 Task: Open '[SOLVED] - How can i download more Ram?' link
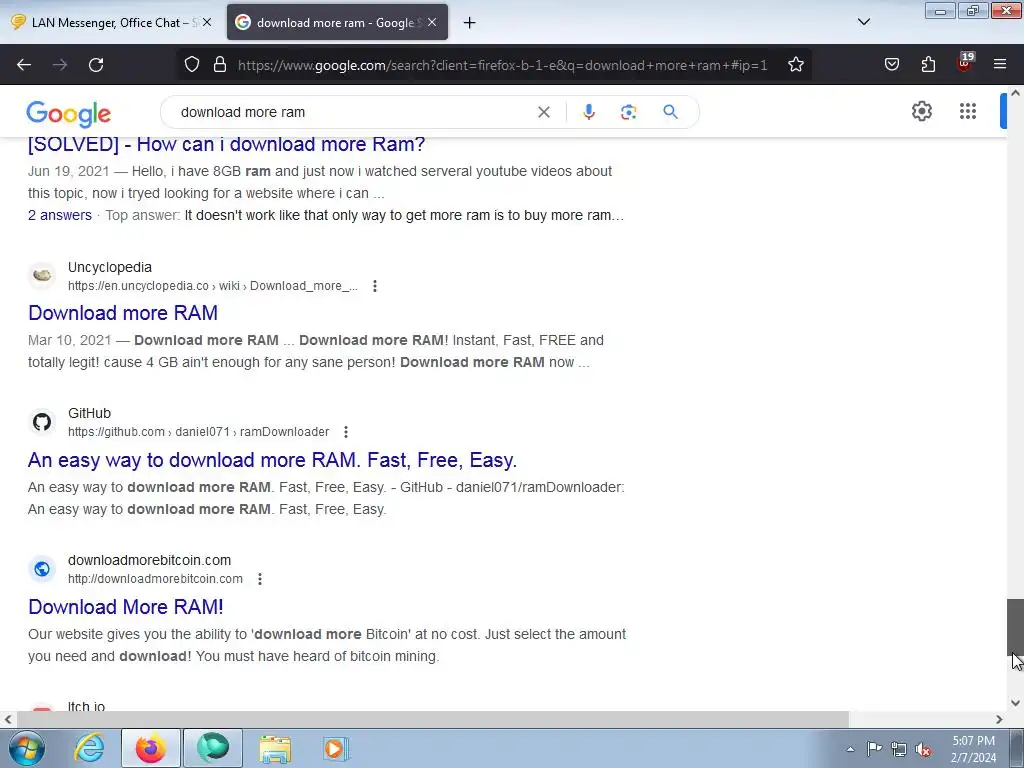tap(227, 144)
